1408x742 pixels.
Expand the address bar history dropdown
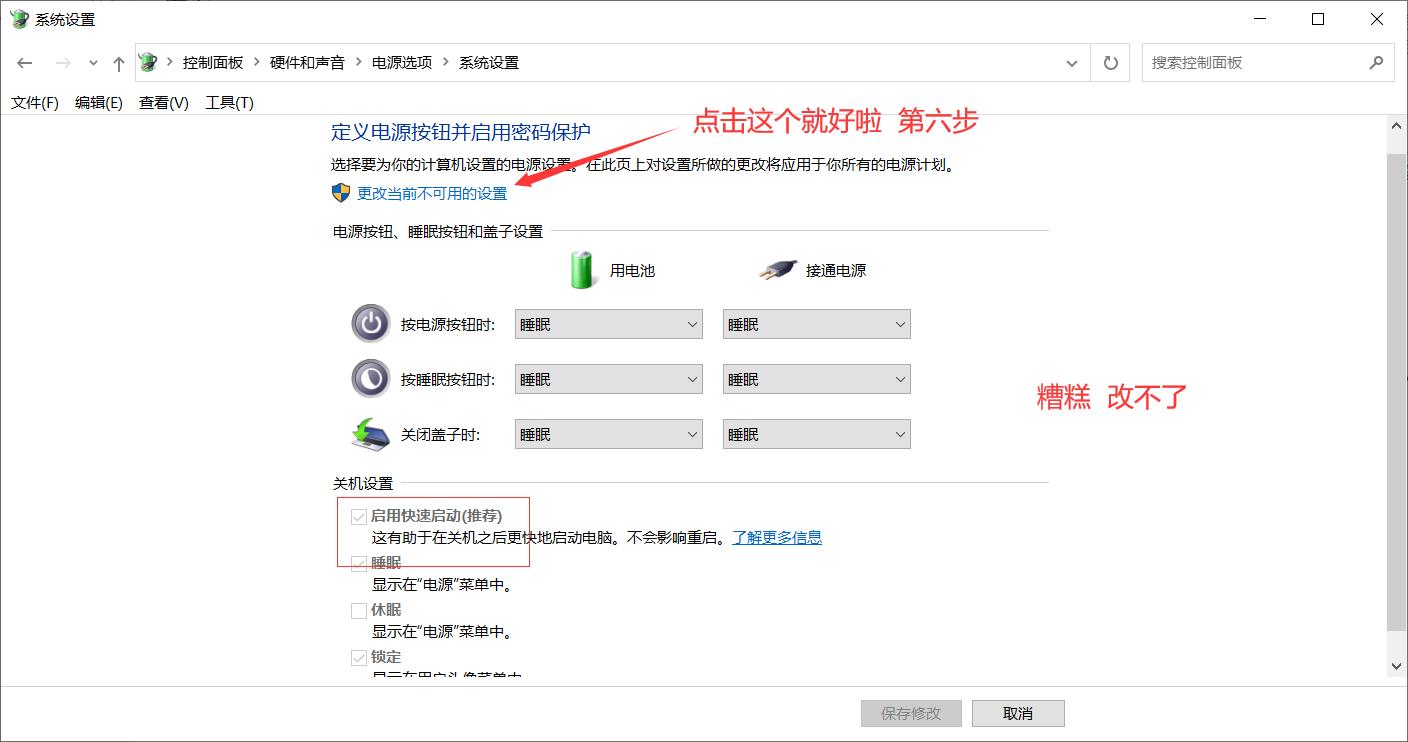1071,62
